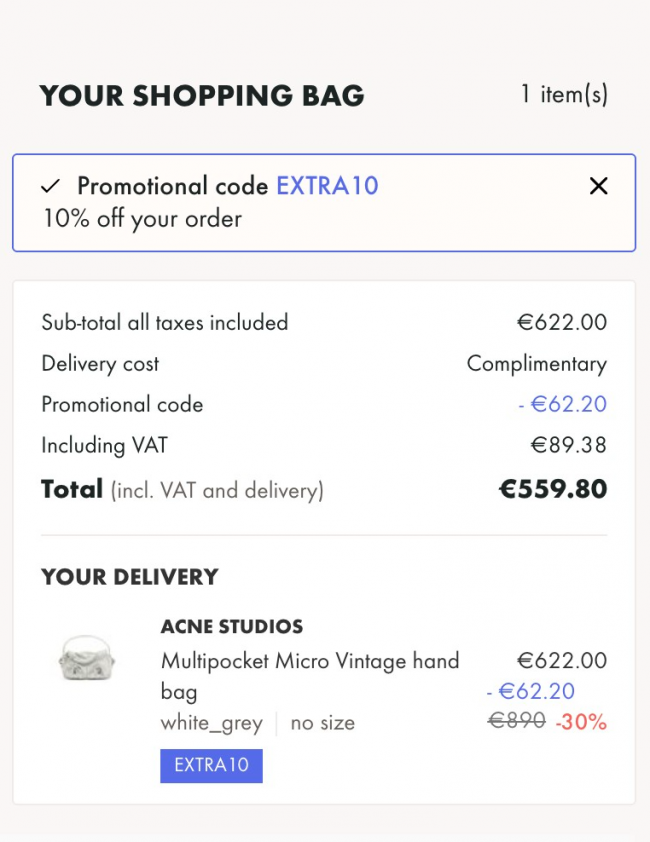Click the crossed-out €890 original price
650x842 pixels.
point(516,720)
